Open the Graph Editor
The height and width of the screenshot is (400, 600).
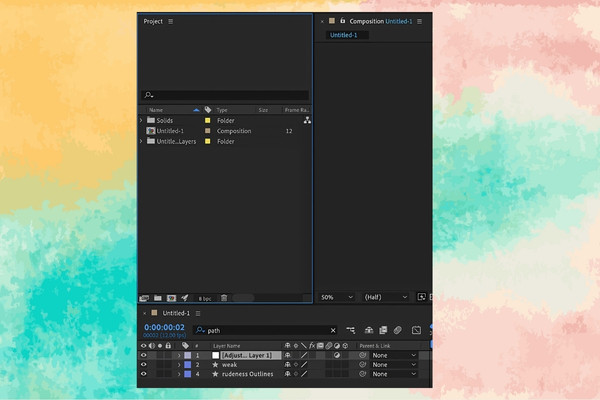tap(416, 330)
